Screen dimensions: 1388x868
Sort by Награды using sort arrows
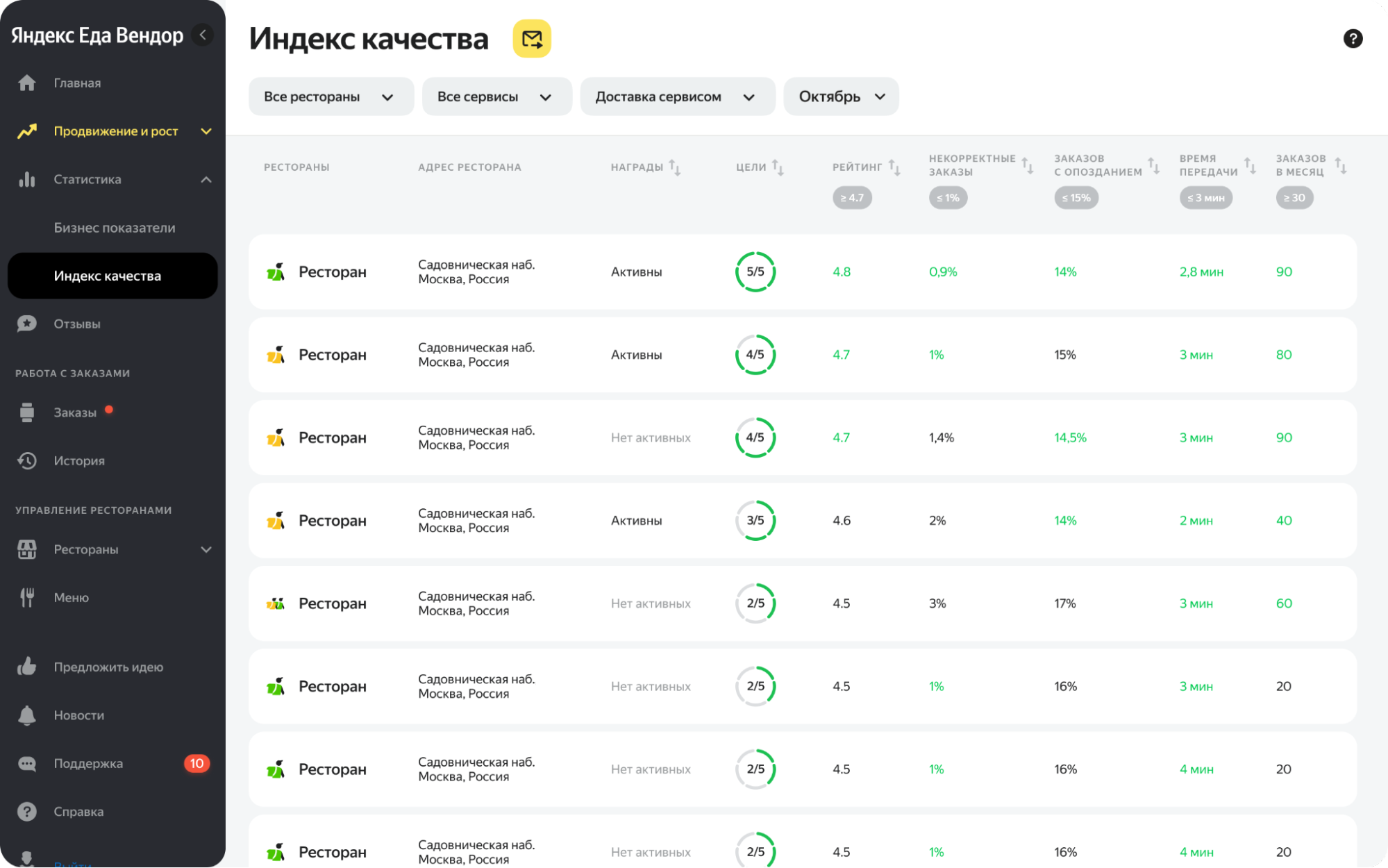tap(674, 167)
